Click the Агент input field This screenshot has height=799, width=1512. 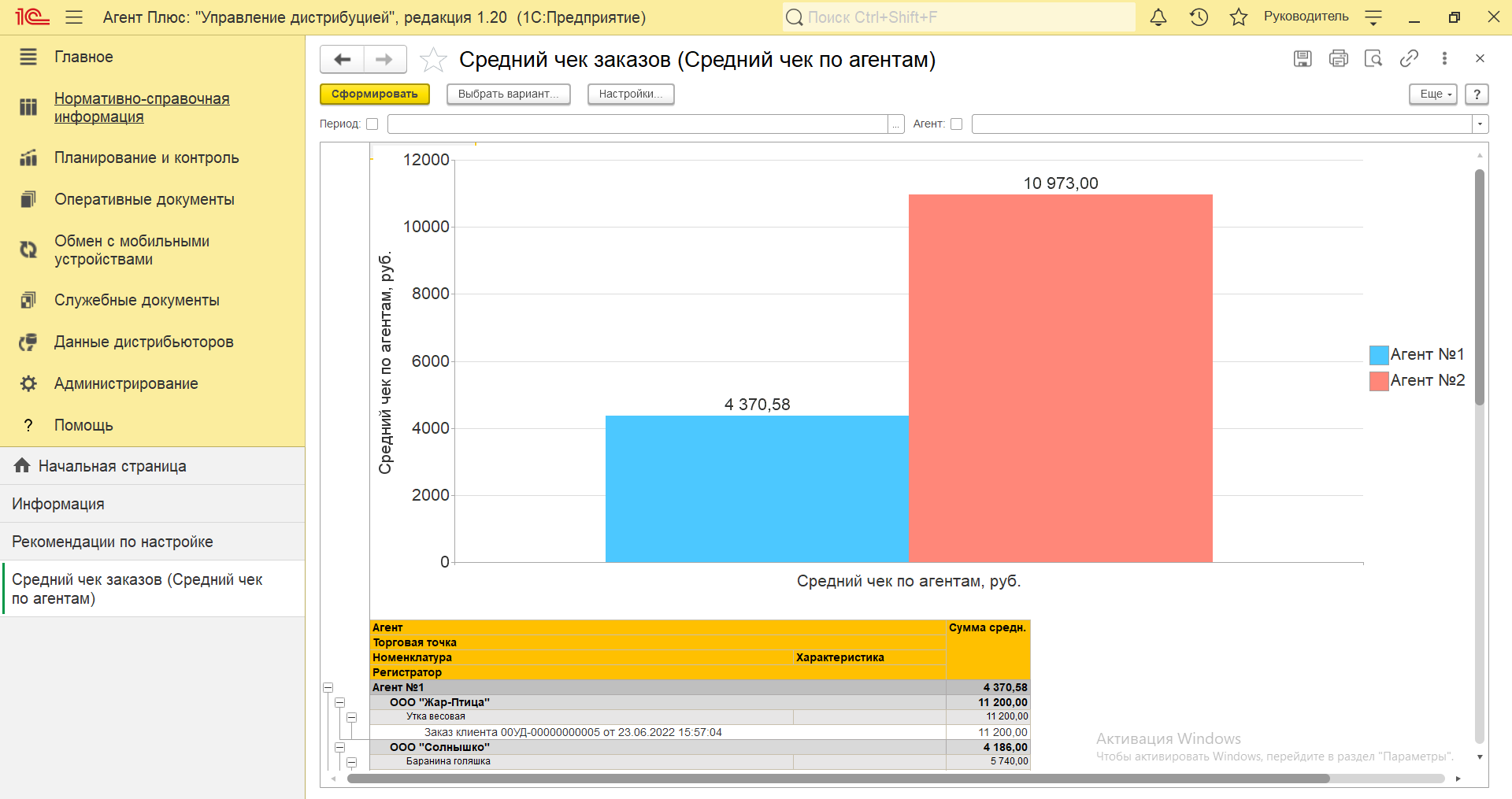tap(1221, 124)
